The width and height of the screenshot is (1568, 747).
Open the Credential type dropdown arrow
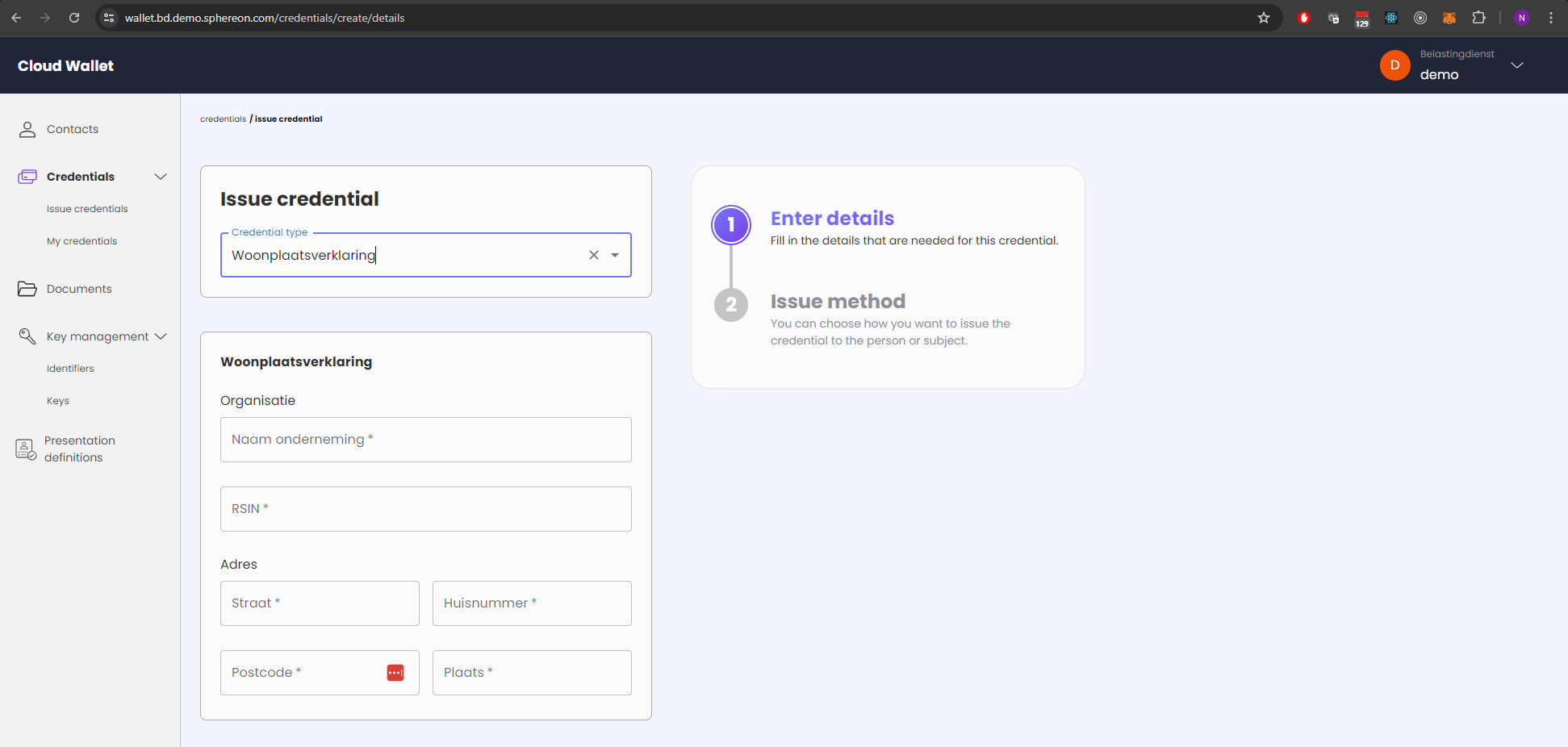(x=615, y=255)
